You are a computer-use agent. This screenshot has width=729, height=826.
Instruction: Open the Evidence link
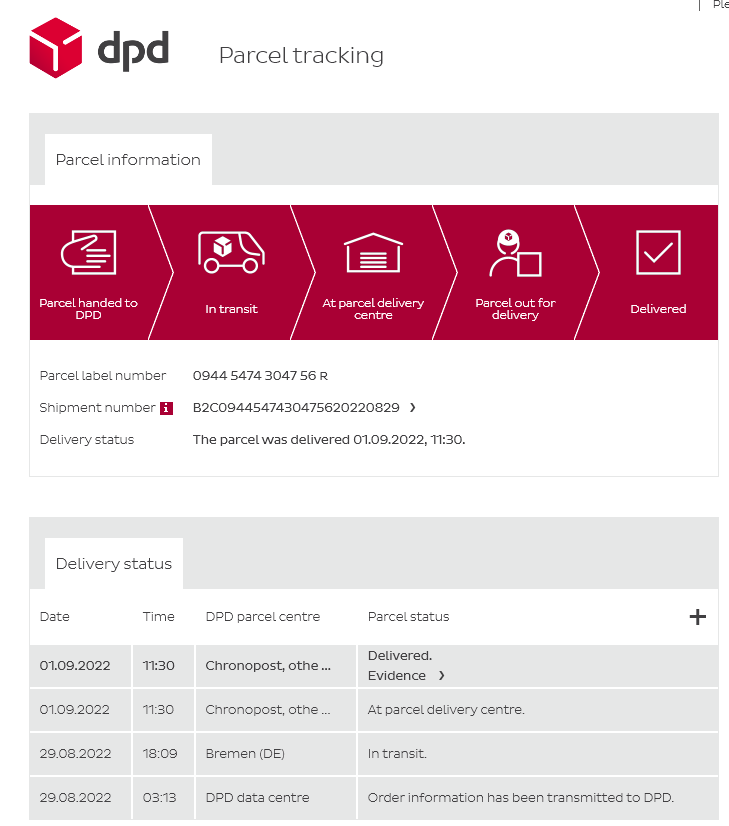397,676
